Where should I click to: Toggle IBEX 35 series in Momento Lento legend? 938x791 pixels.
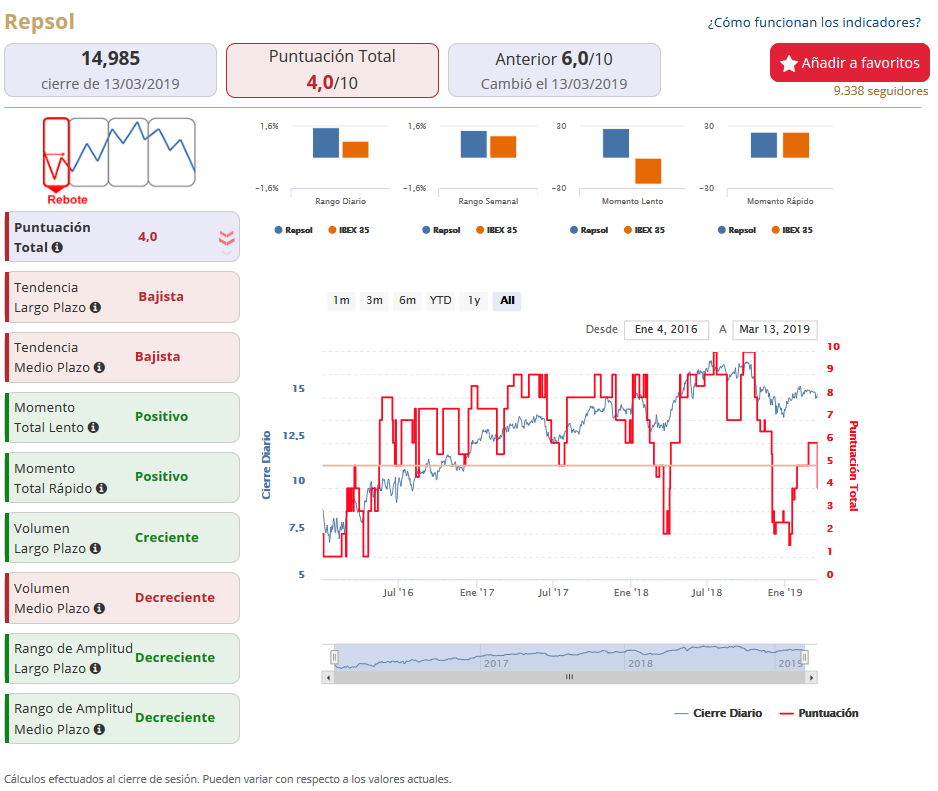(644, 230)
